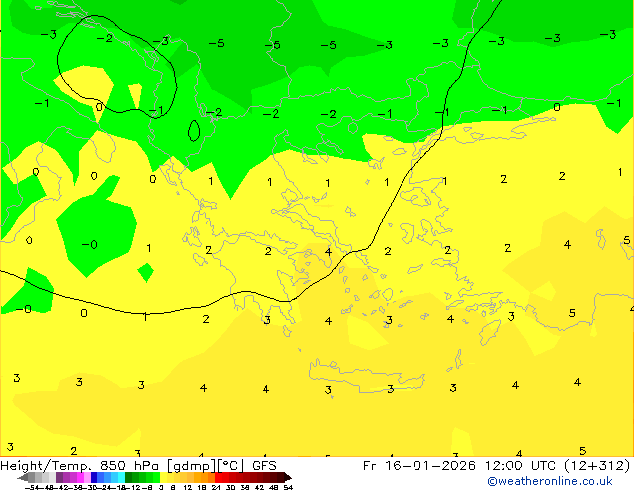Select the GFS model label

(x=264, y=466)
